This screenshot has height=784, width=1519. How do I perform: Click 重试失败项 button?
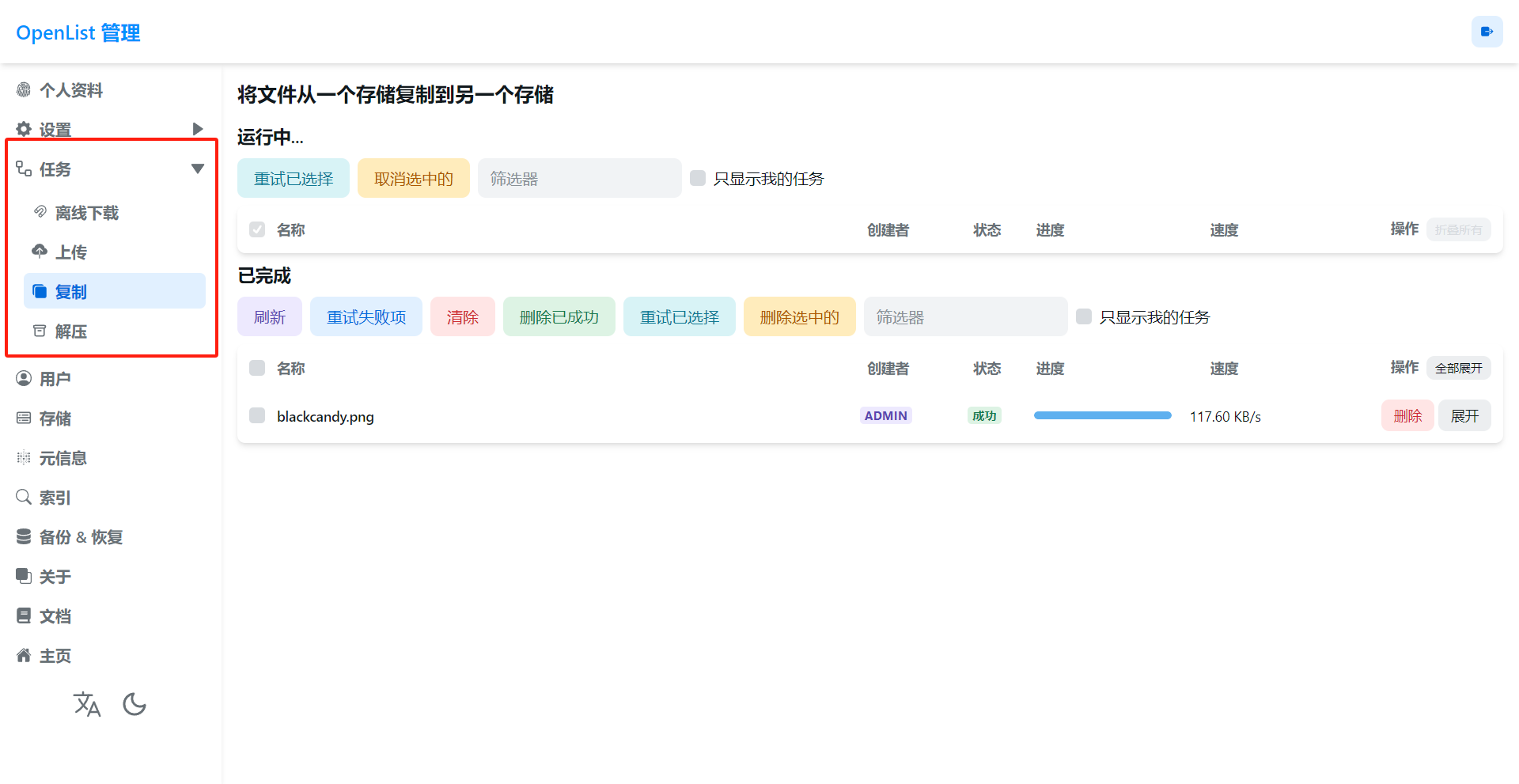(366, 316)
